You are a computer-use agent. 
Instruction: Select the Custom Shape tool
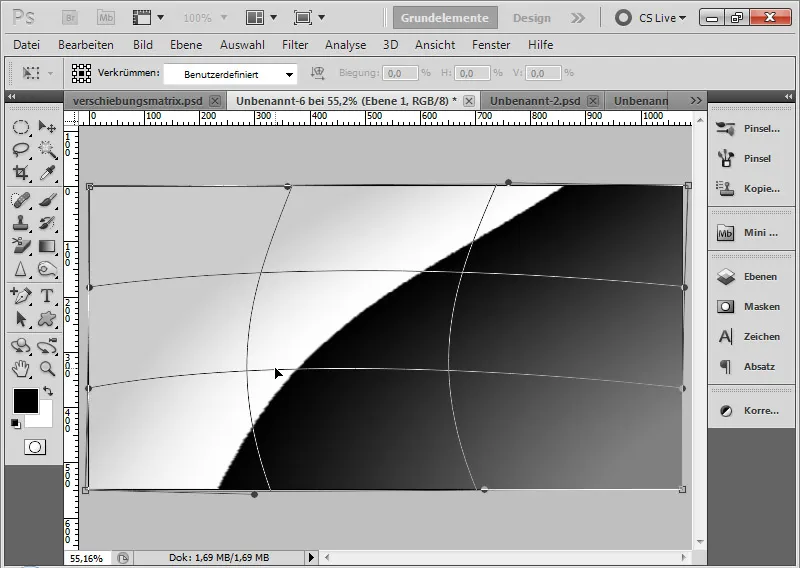(x=47, y=319)
